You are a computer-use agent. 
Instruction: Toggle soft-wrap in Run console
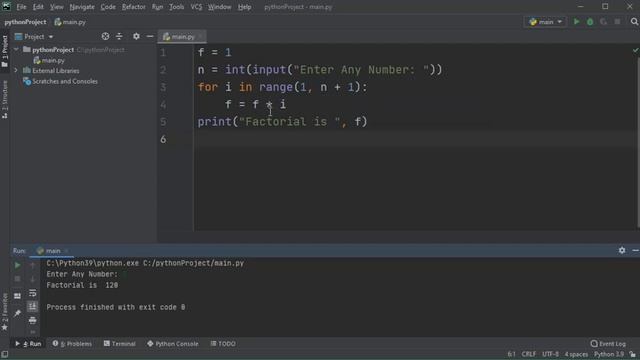[32, 293]
